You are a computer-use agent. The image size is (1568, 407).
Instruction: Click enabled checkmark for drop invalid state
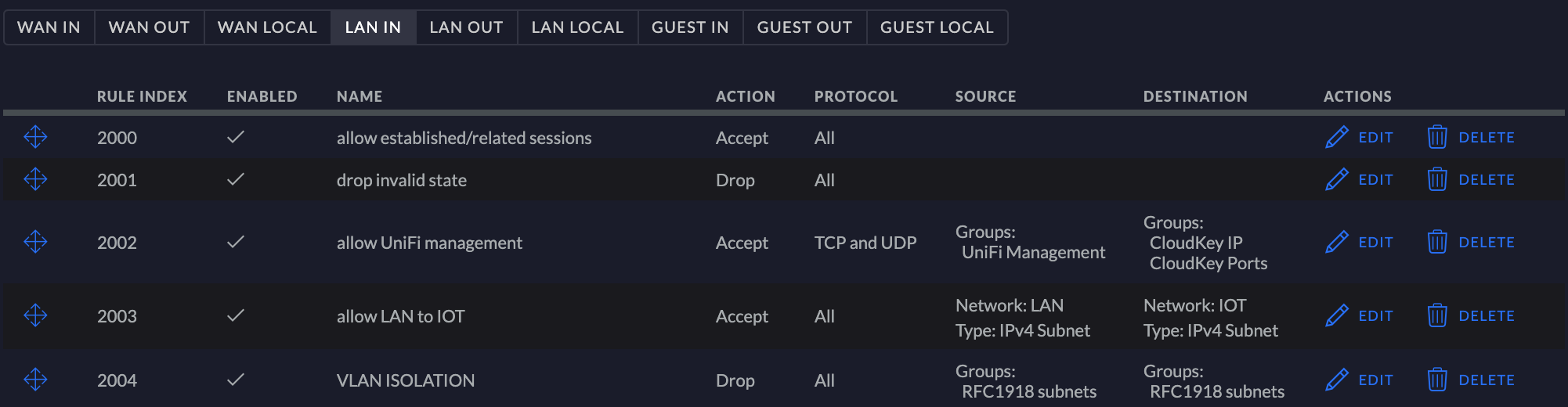pos(236,179)
